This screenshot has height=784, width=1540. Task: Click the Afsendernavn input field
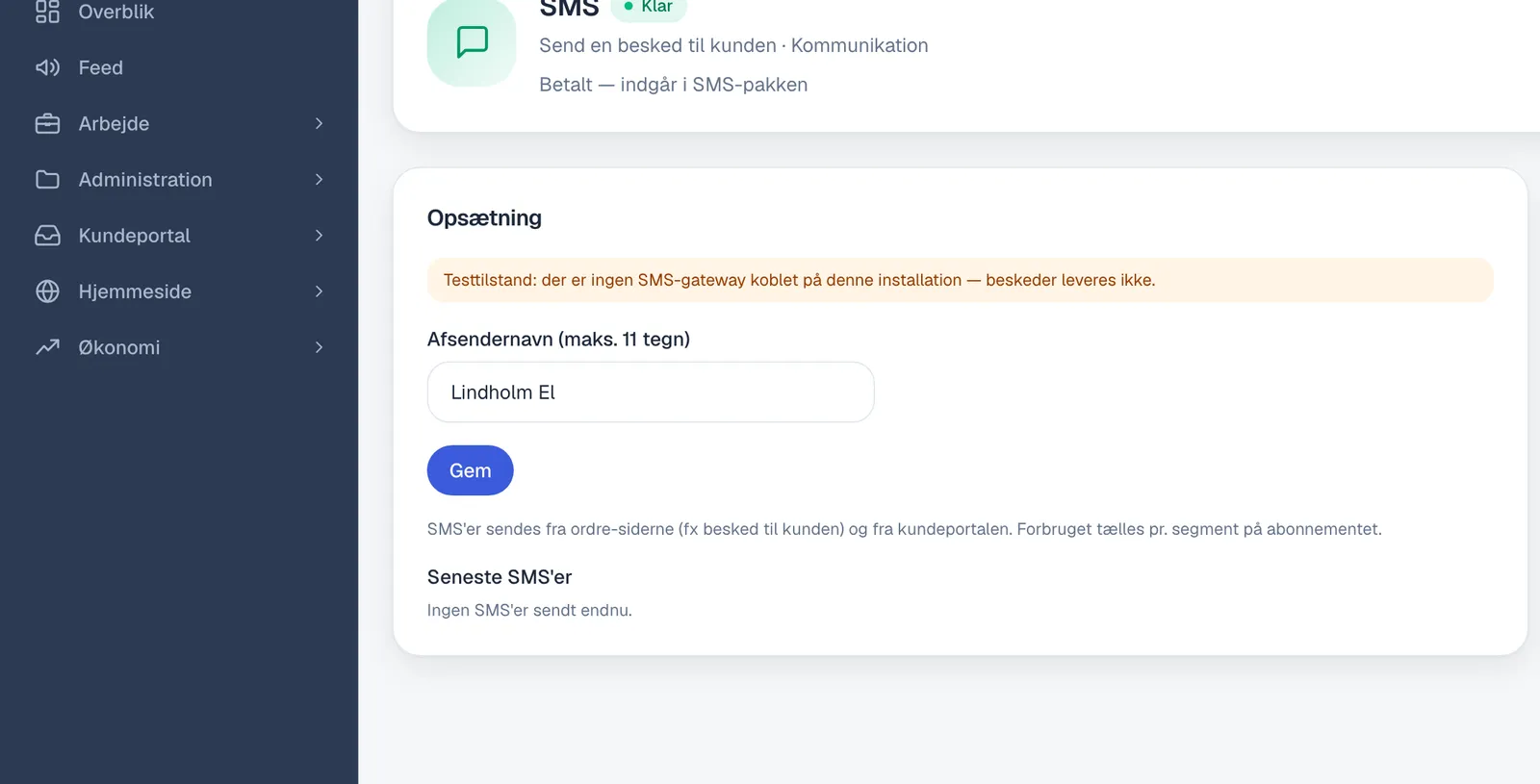click(x=651, y=392)
